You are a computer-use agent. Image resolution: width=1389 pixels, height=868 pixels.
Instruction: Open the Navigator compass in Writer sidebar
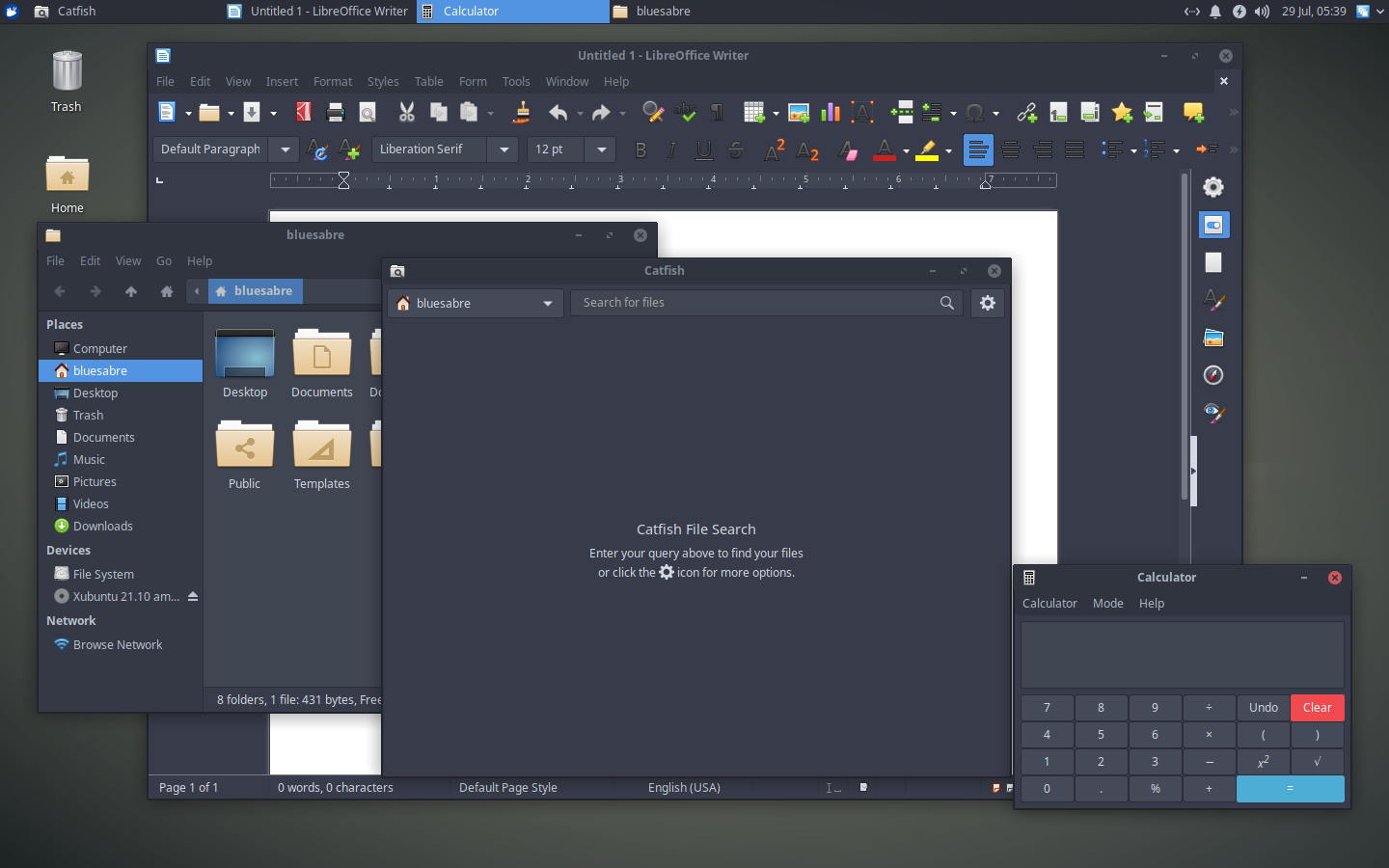(1213, 375)
